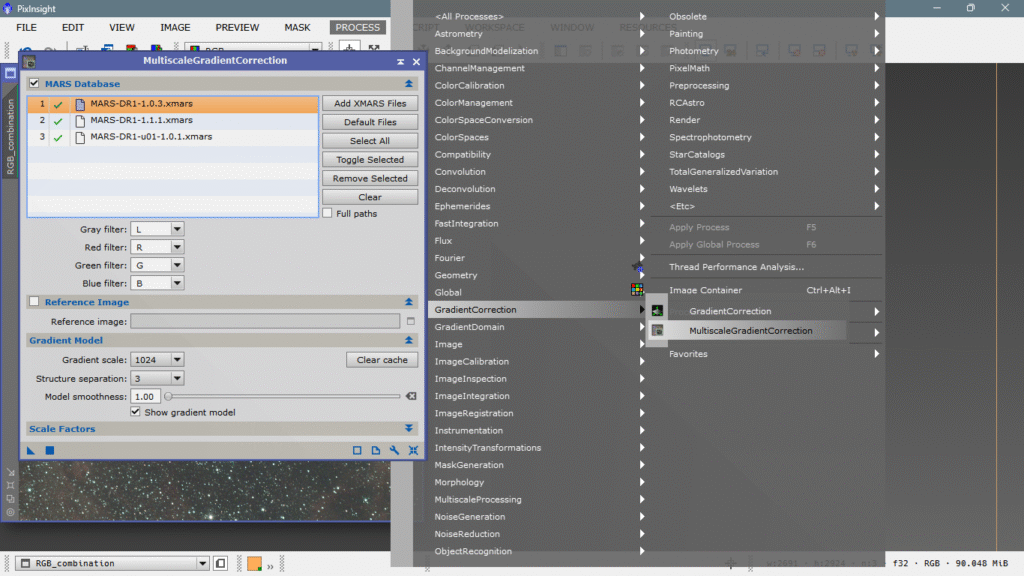Click the New Instance triangle icon

31,450
